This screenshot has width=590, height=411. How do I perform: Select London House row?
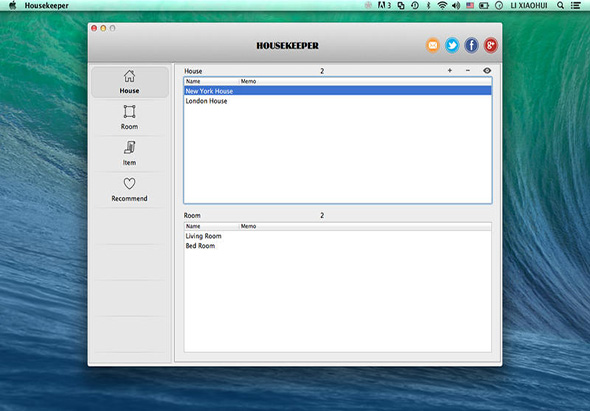point(338,101)
